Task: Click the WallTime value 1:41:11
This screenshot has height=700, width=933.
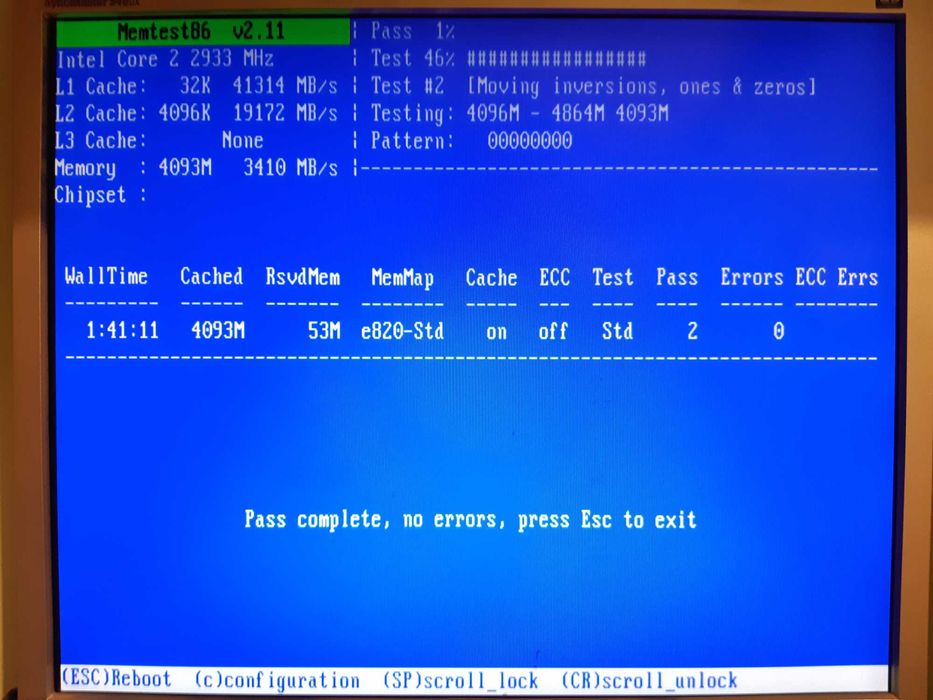Action: (122, 330)
